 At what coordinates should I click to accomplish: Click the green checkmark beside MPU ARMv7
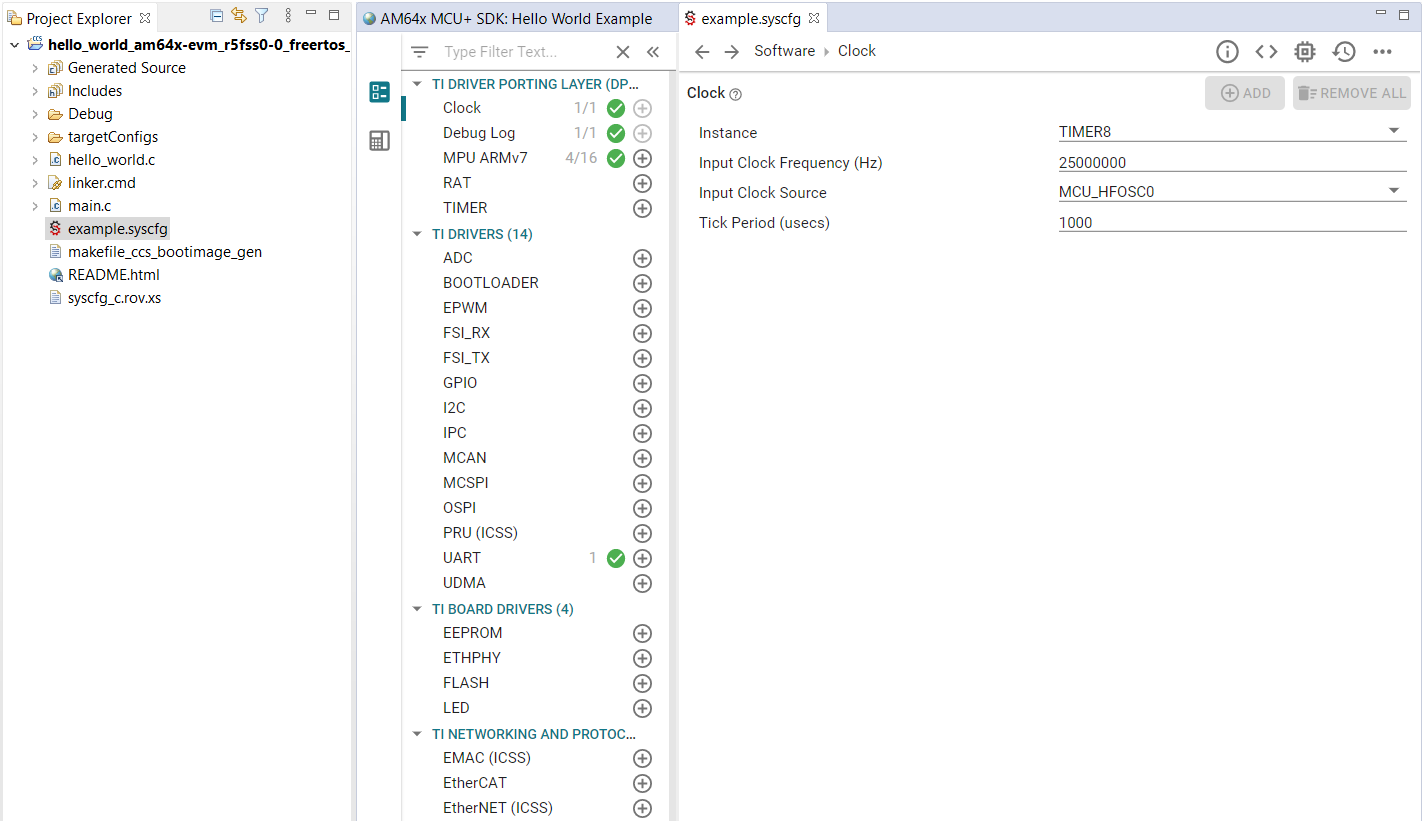pos(616,159)
